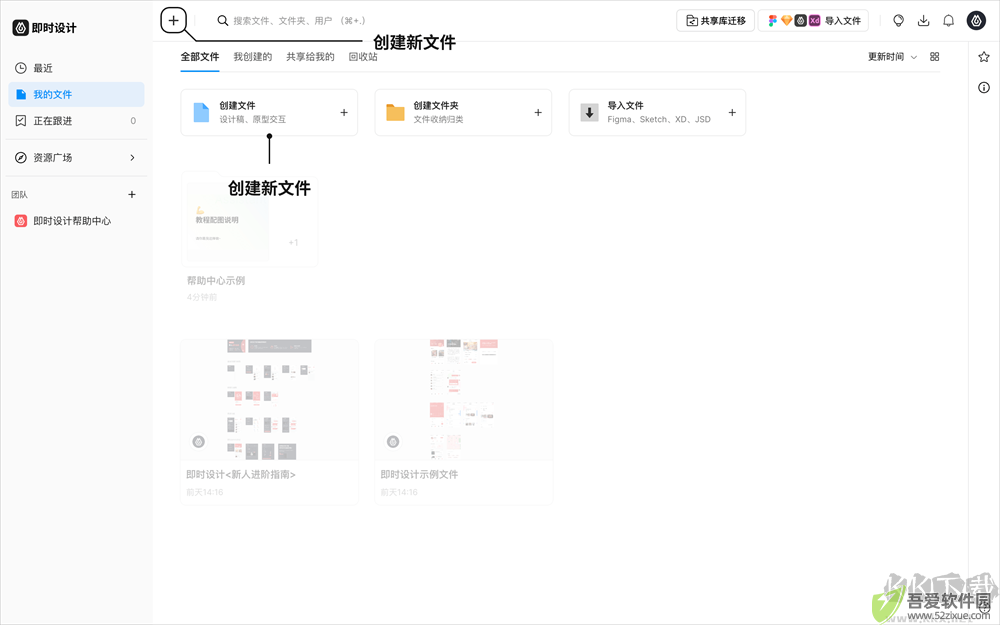The width and height of the screenshot is (1000, 625).
Task: Switch to 我创建的 tab
Action: pyautogui.click(x=253, y=57)
